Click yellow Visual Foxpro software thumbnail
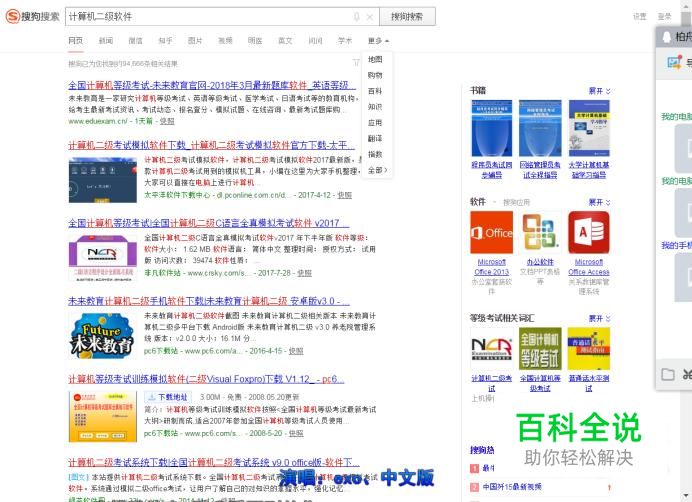692x502 pixels. (102, 416)
